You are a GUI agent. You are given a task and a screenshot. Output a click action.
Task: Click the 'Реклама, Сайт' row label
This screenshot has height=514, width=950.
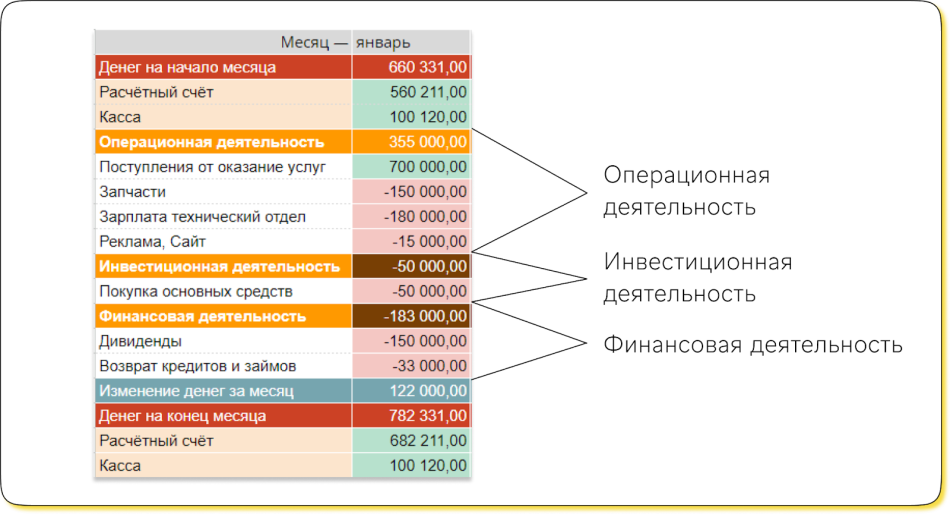point(224,241)
